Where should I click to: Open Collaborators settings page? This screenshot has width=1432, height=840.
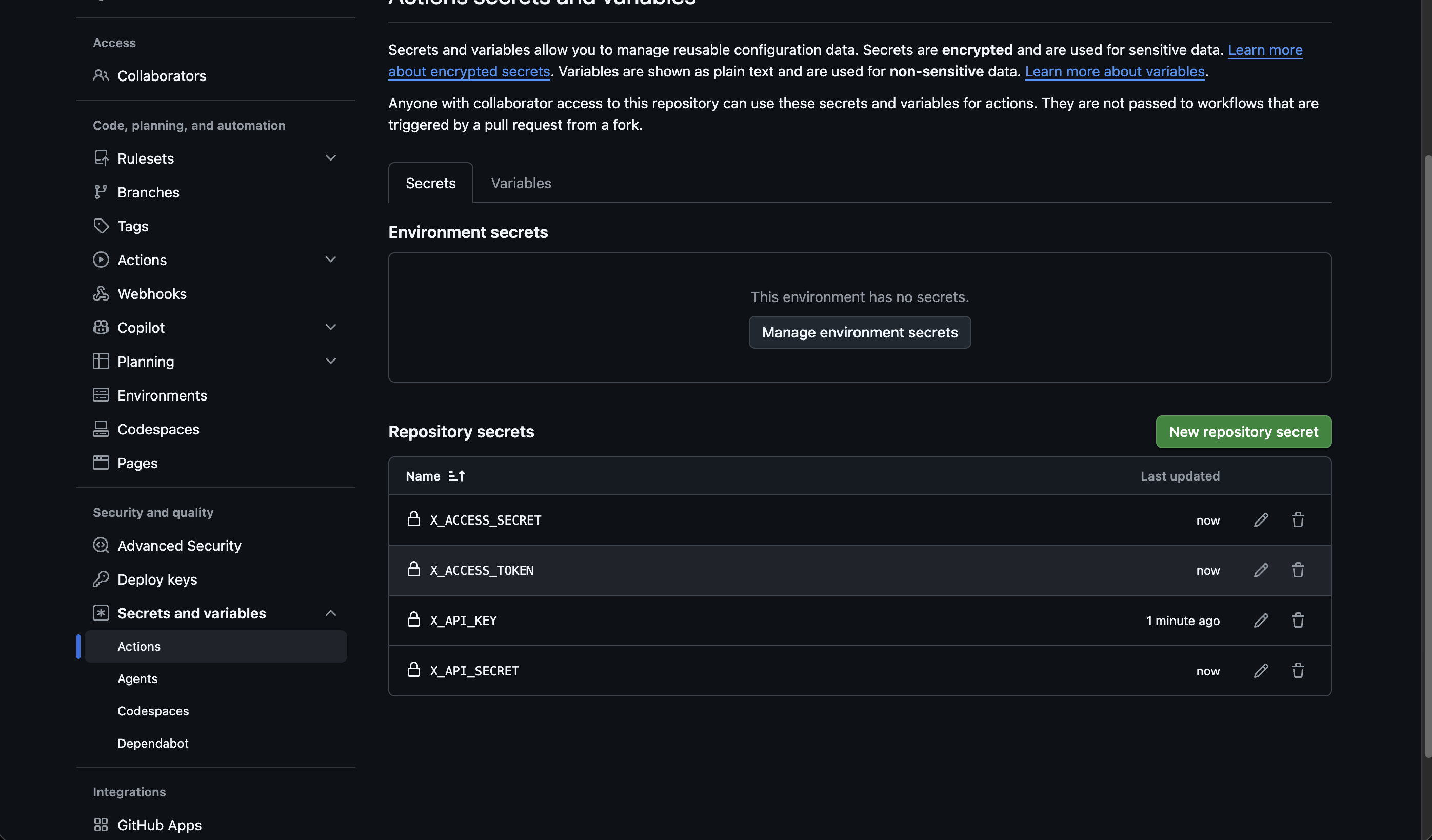(215, 75)
